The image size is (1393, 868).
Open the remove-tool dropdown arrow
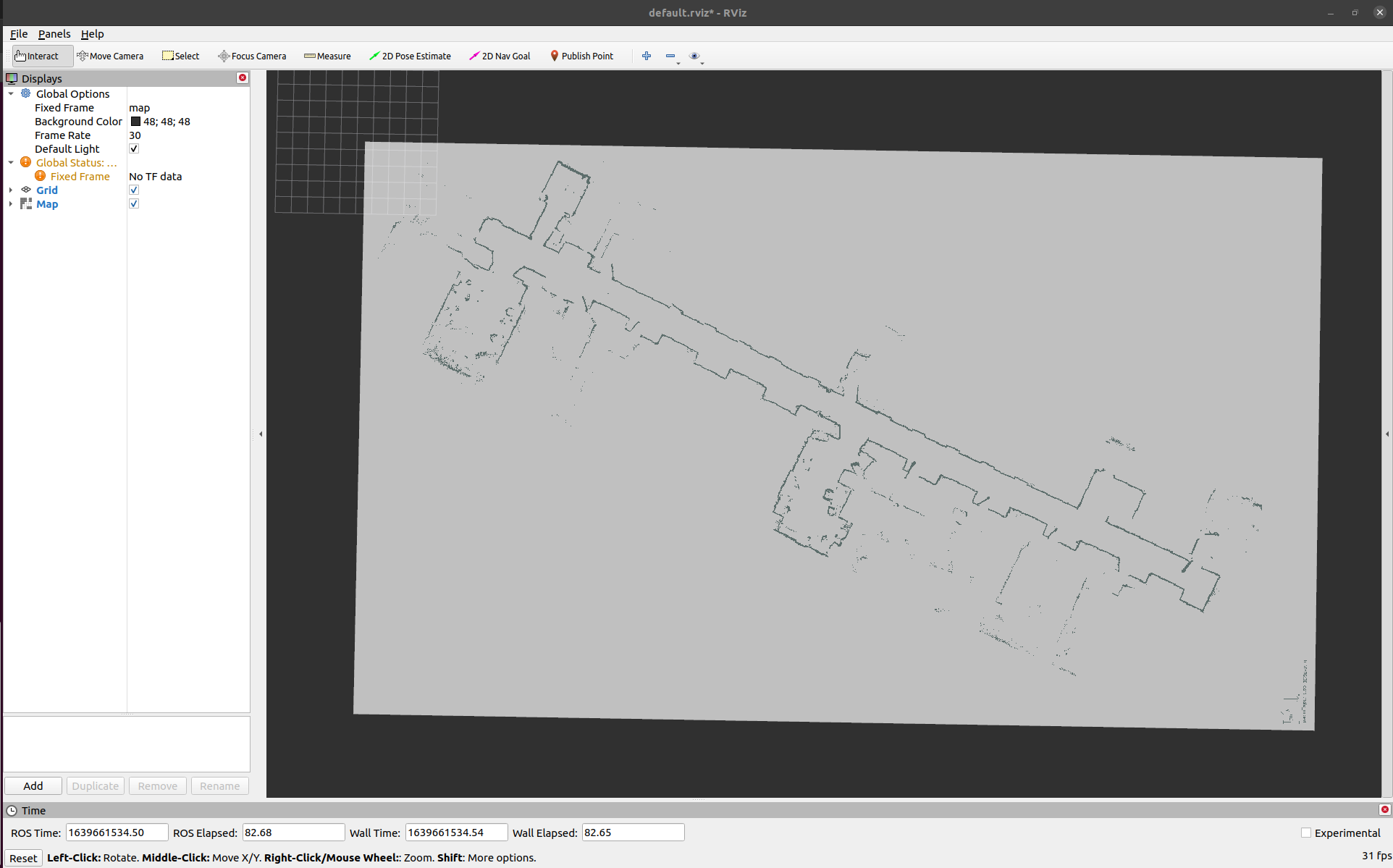click(678, 64)
